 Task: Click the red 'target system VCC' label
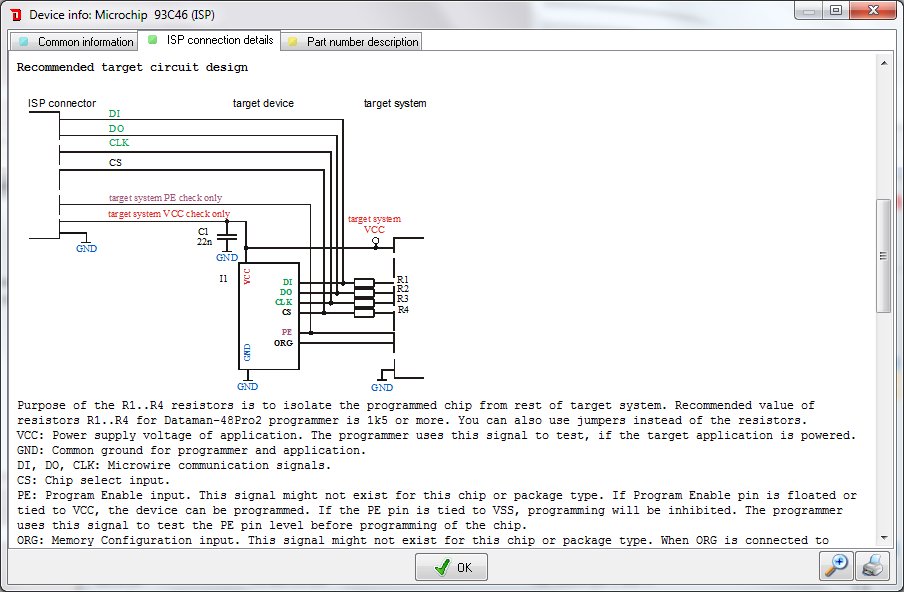pos(374,224)
